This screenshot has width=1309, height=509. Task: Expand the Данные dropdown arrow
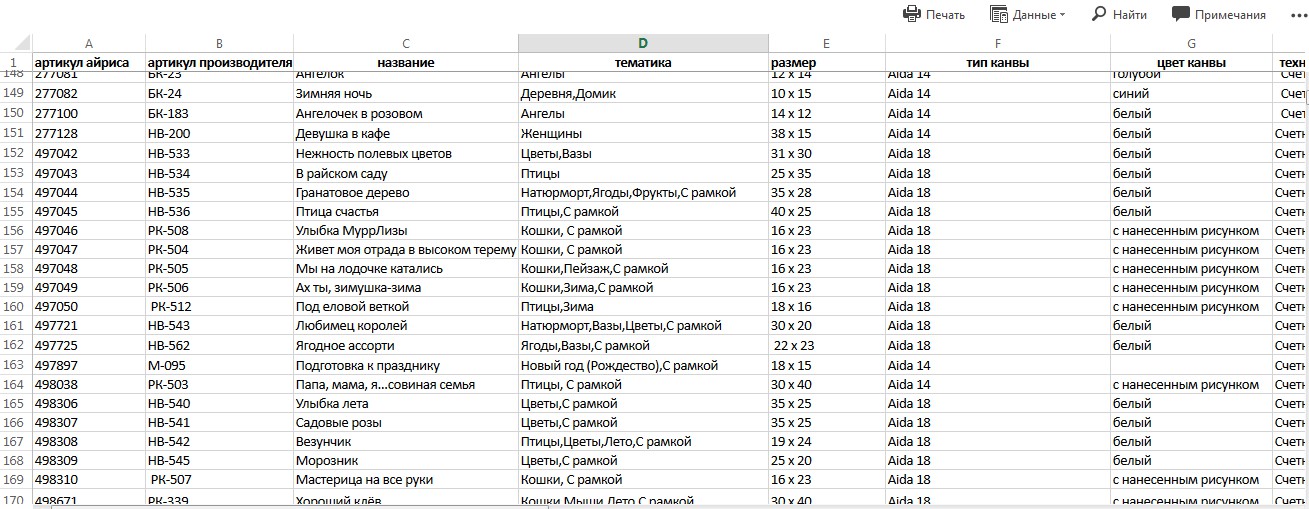[1062, 15]
